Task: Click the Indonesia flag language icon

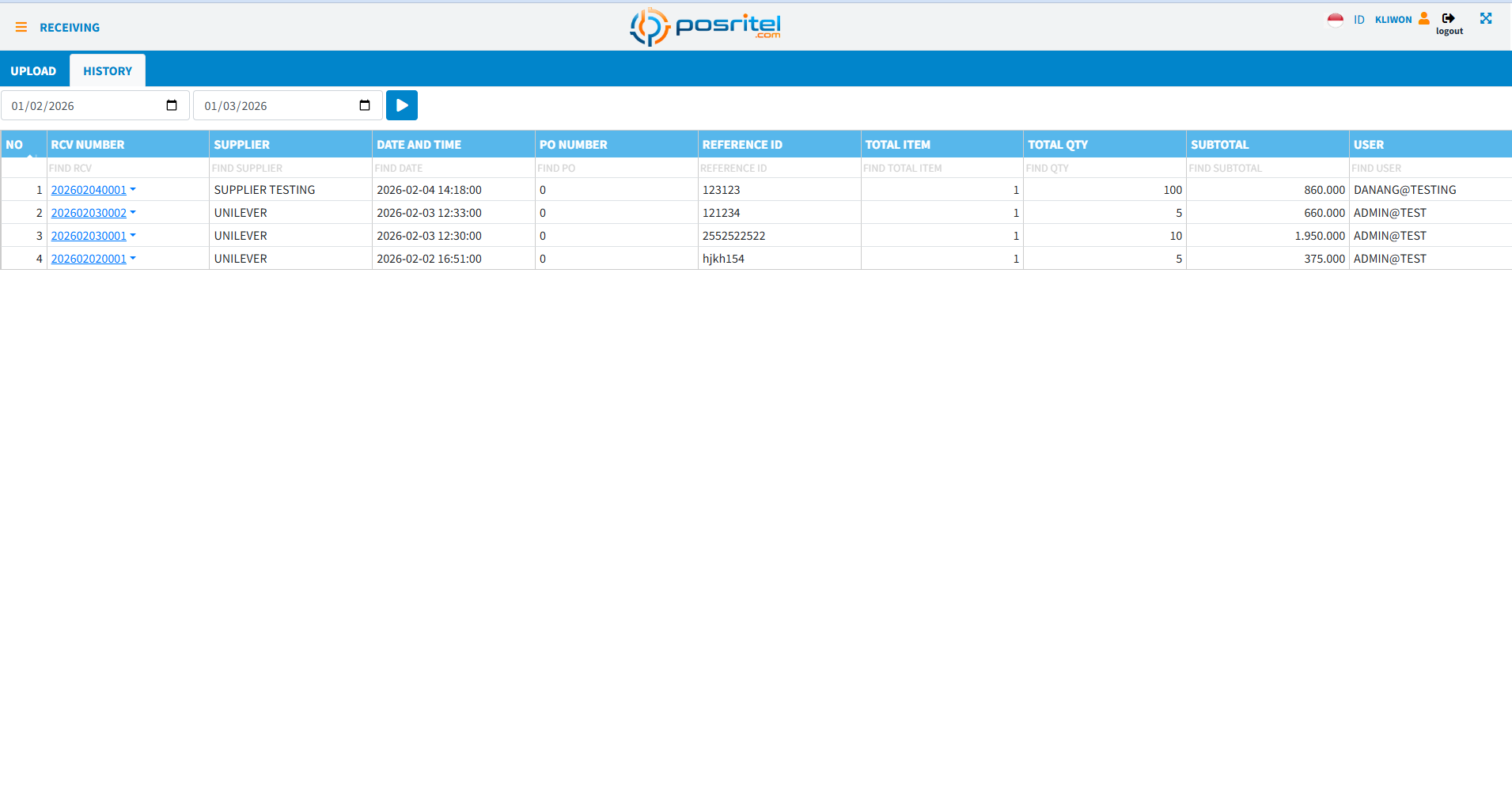Action: pos(1336,20)
